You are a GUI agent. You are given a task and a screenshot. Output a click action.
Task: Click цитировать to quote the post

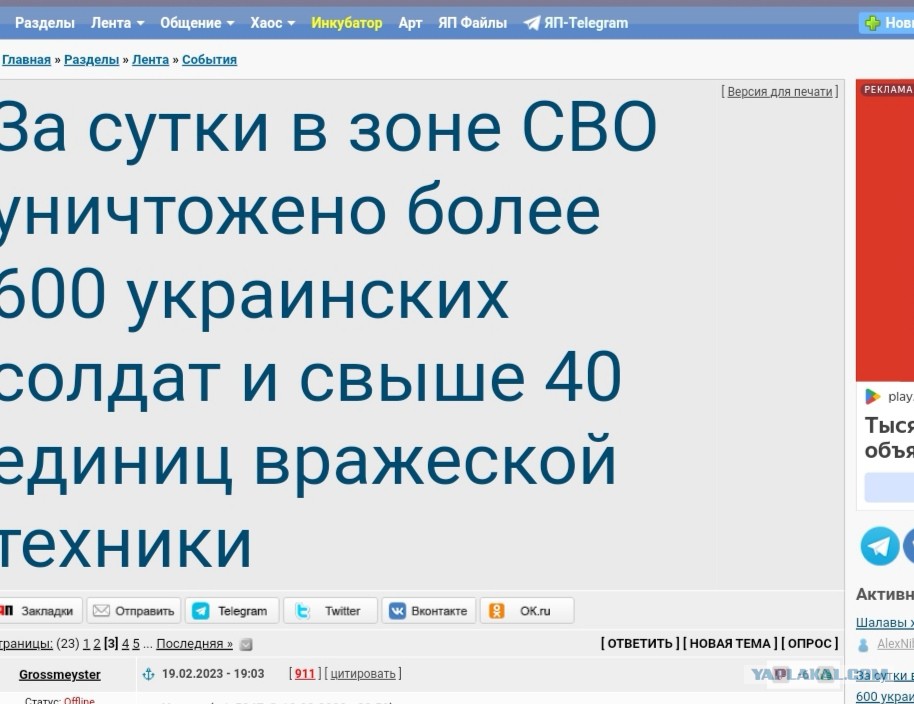coord(363,674)
